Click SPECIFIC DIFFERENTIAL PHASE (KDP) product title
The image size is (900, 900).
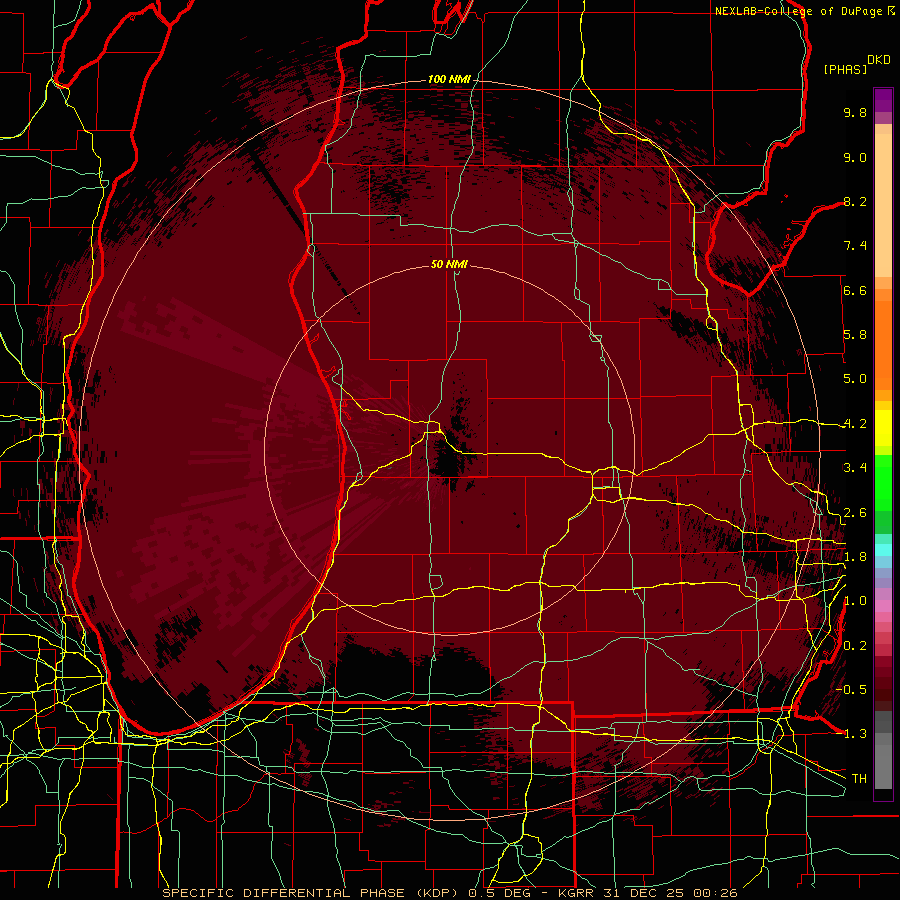[x=312, y=893]
